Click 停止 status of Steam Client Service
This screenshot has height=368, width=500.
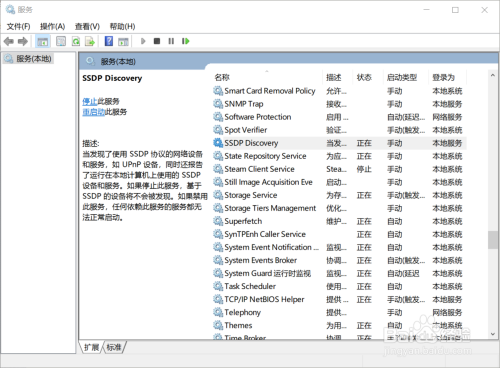[x=364, y=169]
